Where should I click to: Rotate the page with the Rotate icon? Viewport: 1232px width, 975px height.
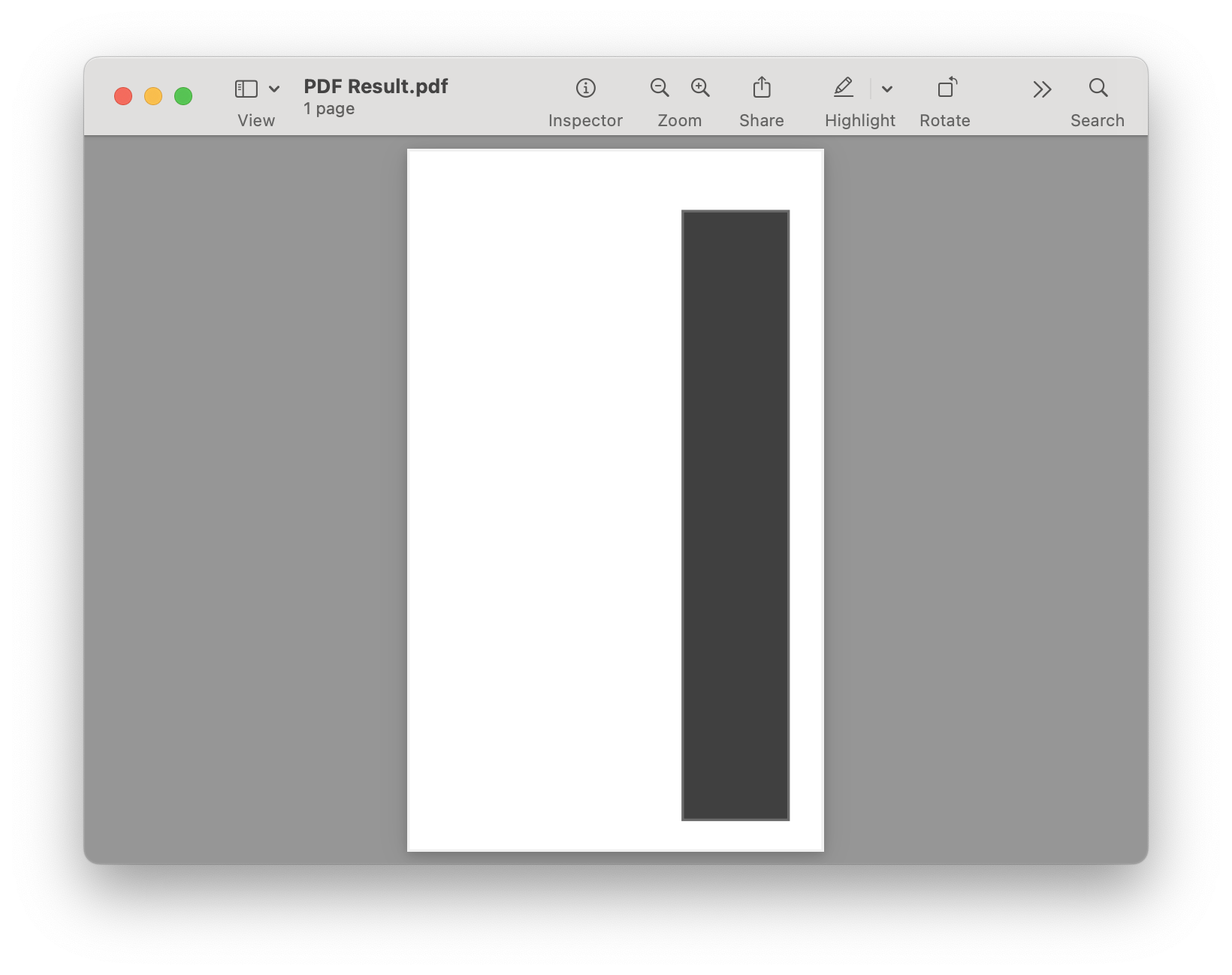947,88
